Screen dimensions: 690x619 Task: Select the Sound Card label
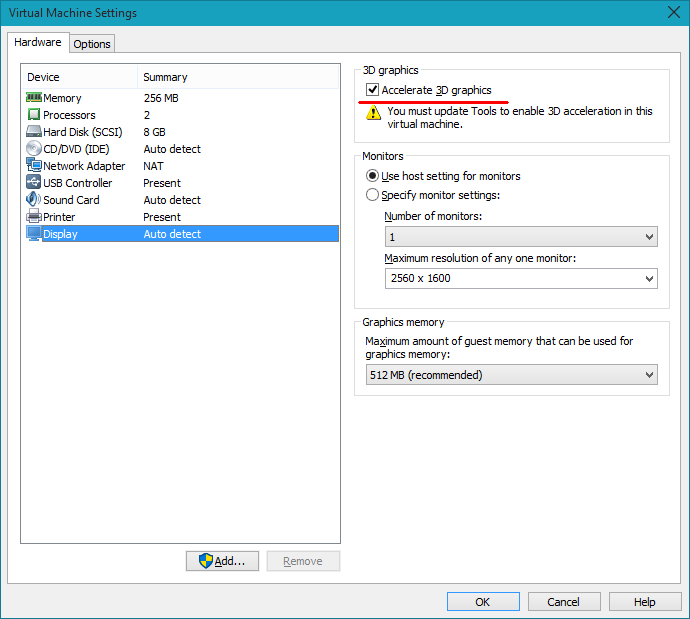(x=71, y=200)
